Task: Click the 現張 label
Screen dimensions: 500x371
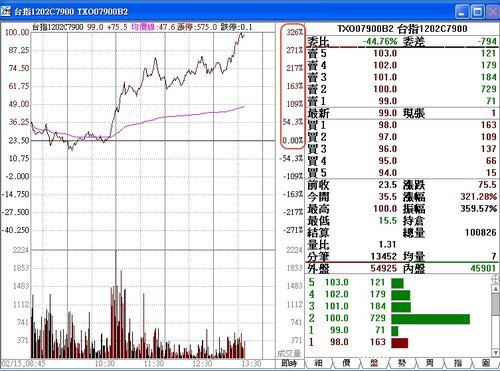Action: click(x=414, y=113)
